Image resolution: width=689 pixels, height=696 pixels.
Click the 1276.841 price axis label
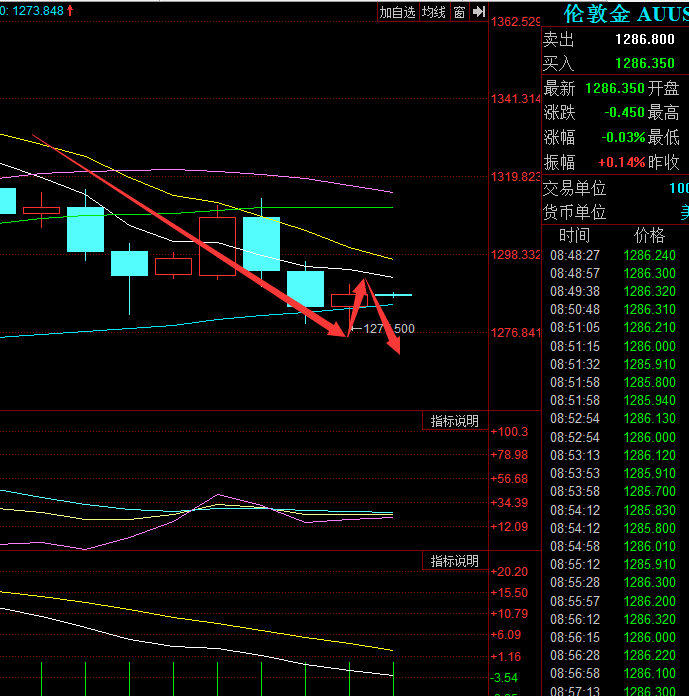516,332
